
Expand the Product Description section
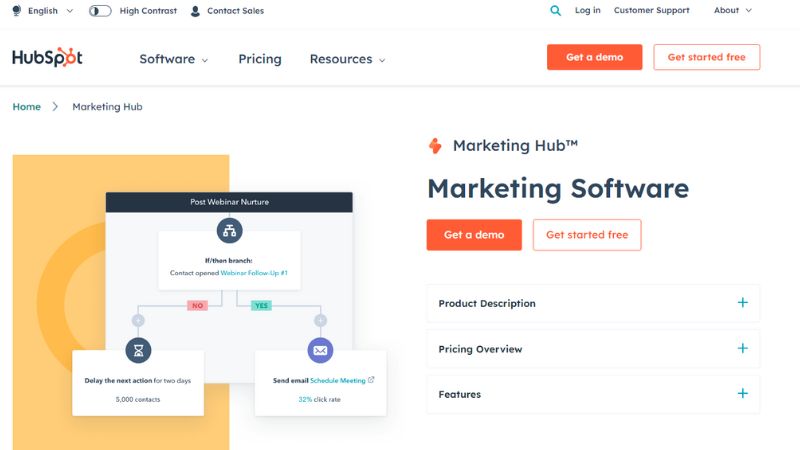(x=593, y=303)
